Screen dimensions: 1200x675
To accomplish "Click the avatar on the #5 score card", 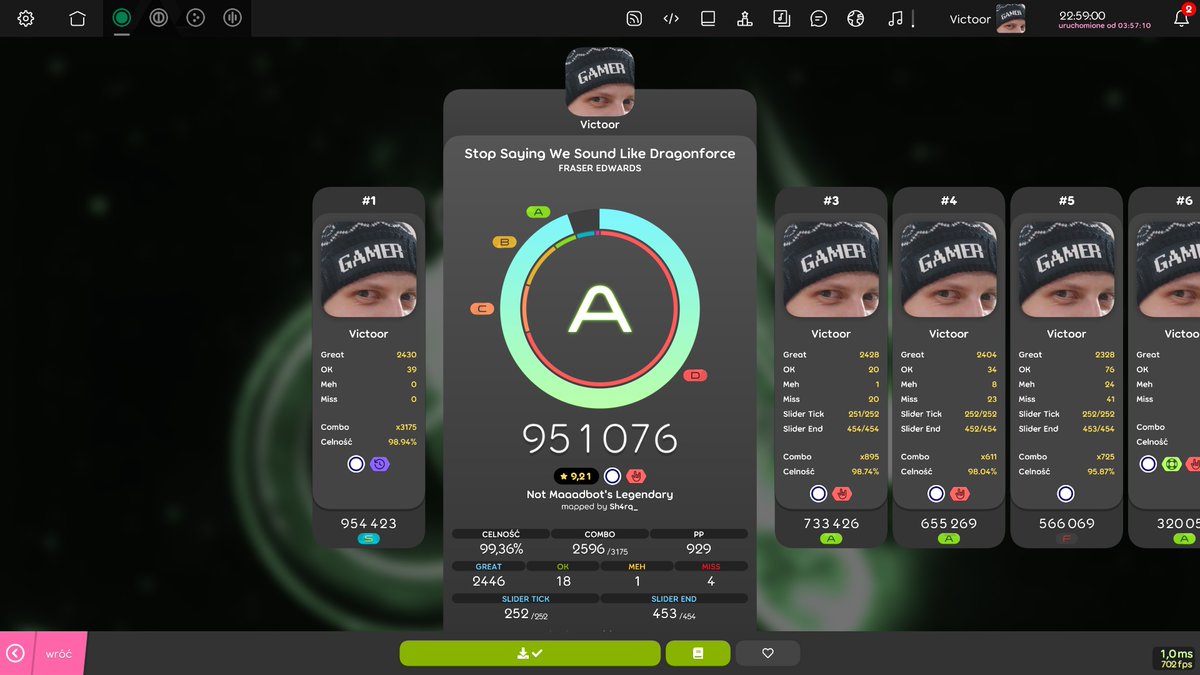I will click(1066, 267).
